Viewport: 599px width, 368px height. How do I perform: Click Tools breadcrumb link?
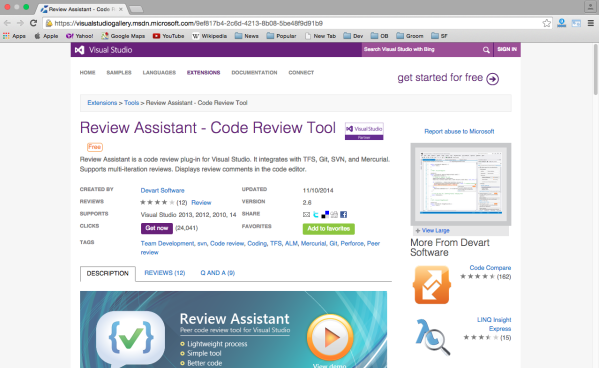131,103
